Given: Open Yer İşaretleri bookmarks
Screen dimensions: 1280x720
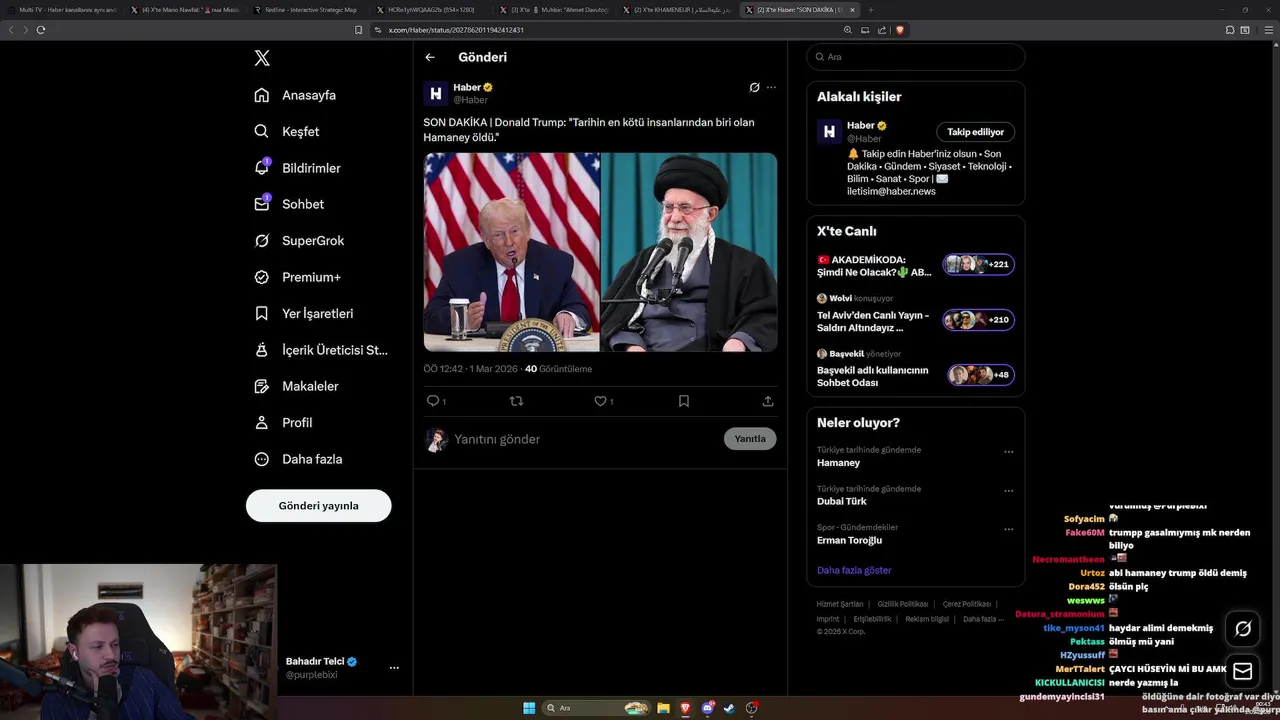Looking at the screenshot, I should pyautogui.click(x=304, y=313).
